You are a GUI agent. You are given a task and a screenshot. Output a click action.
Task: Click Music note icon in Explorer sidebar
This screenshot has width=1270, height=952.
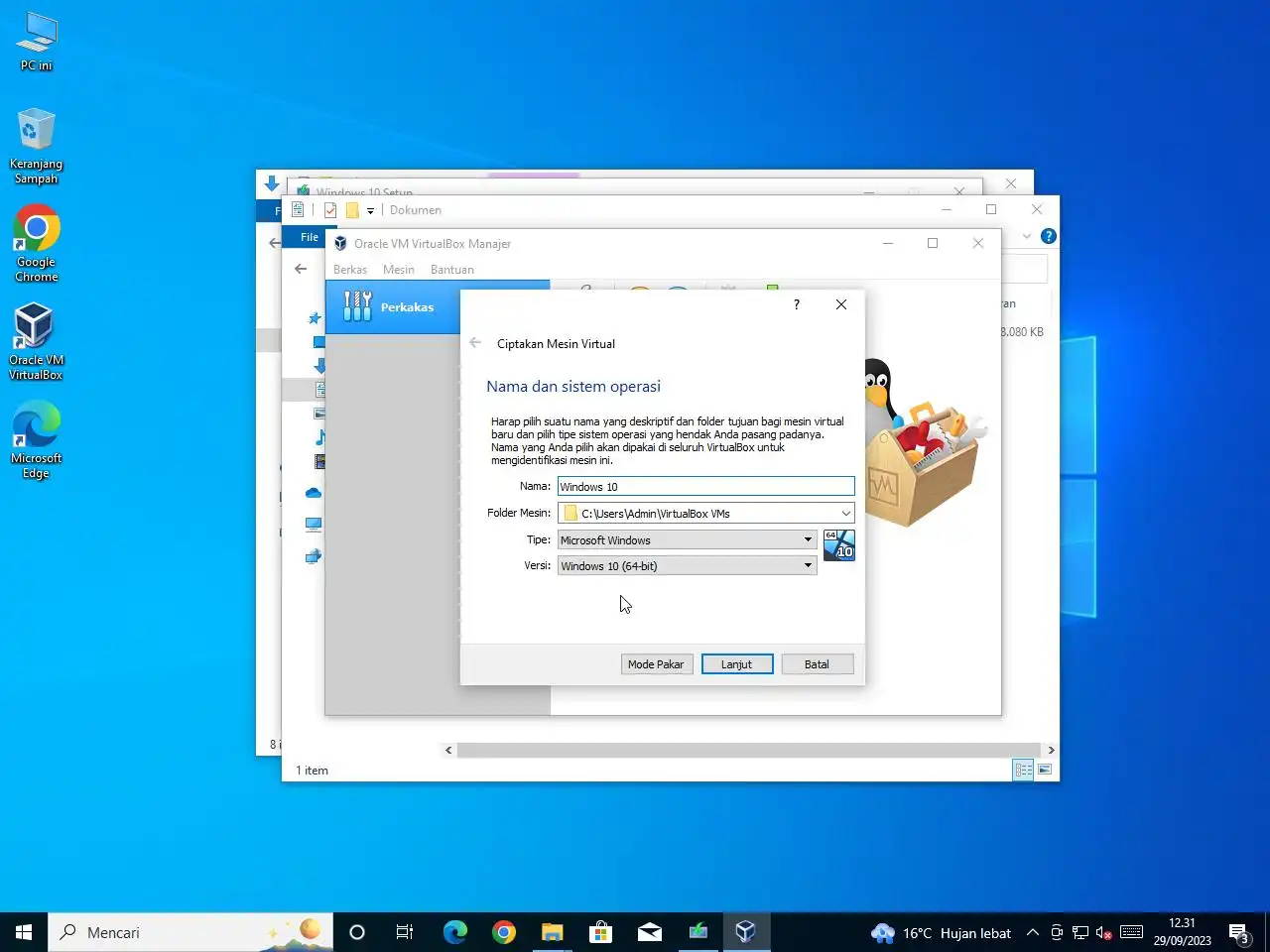pyautogui.click(x=319, y=437)
